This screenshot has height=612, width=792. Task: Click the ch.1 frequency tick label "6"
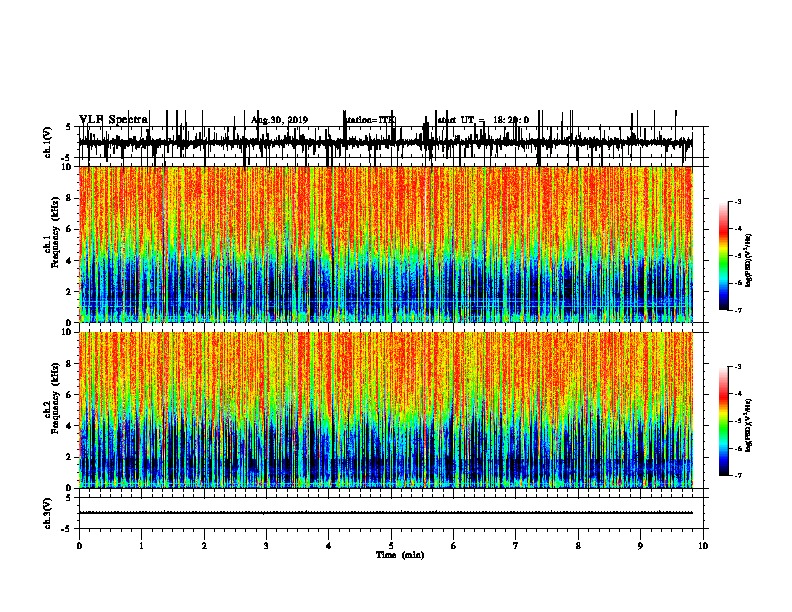tap(70, 230)
